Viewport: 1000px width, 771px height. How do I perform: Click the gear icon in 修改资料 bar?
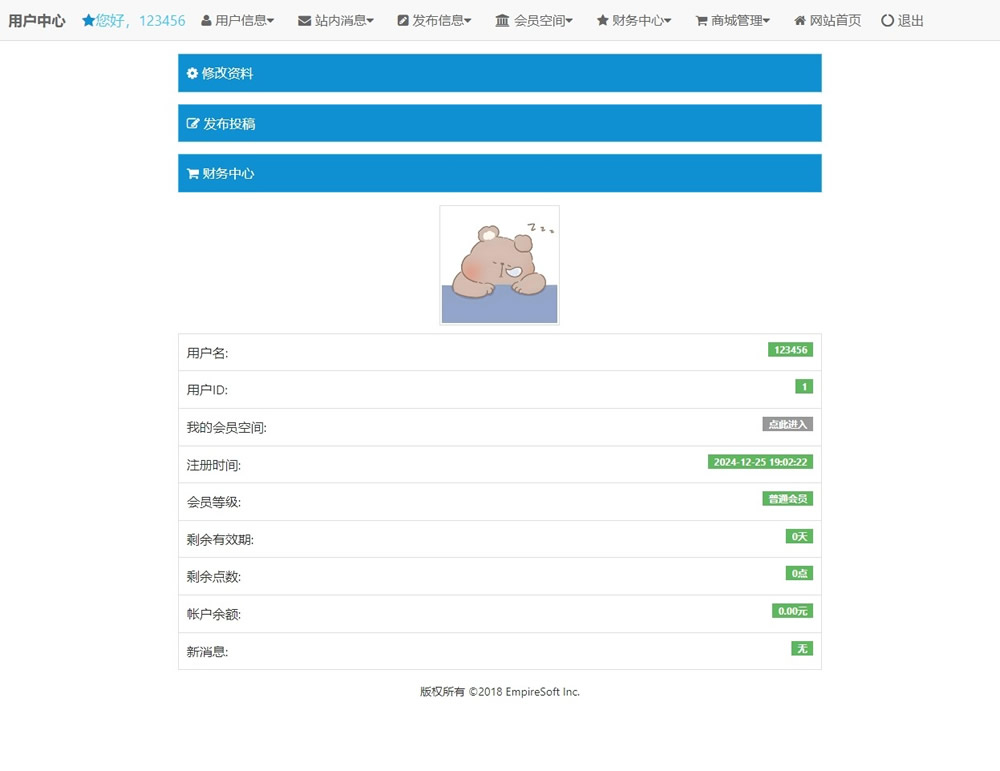coord(192,73)
